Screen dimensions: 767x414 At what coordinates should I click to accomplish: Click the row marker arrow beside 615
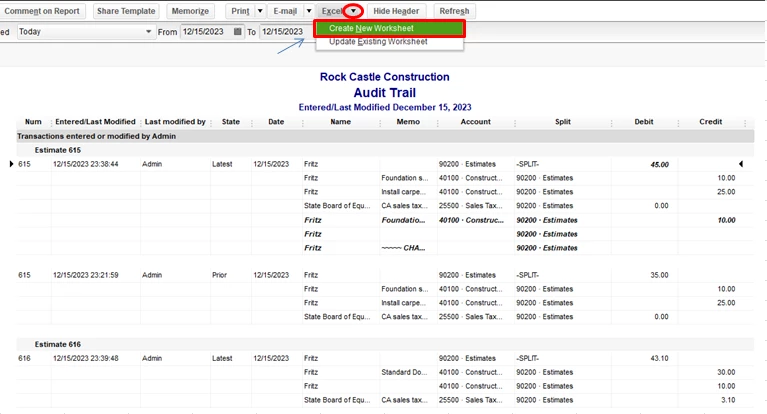(x=11, y=164)
